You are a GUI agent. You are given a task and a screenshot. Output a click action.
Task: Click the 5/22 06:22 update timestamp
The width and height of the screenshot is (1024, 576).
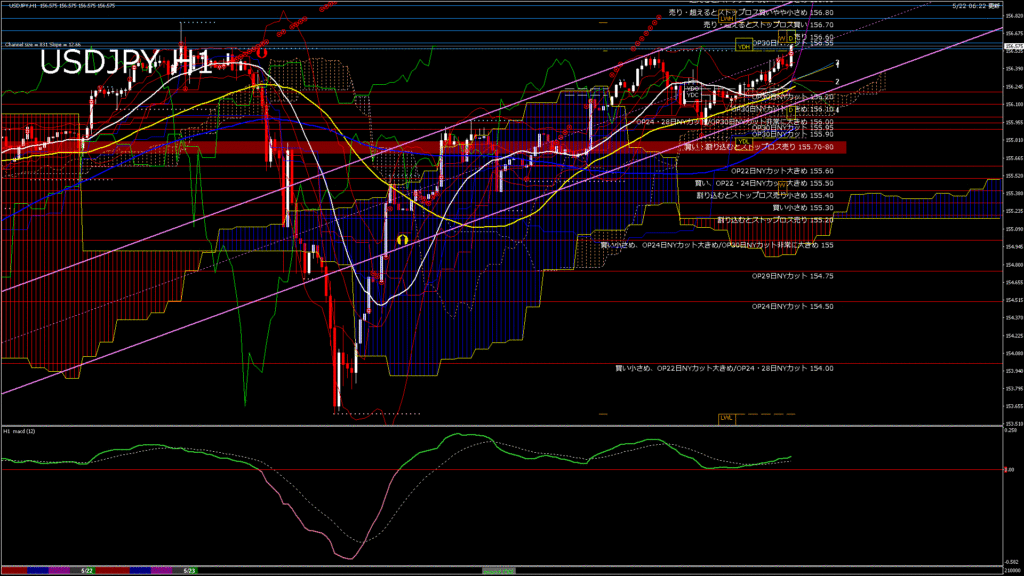(x=976, y=5)
